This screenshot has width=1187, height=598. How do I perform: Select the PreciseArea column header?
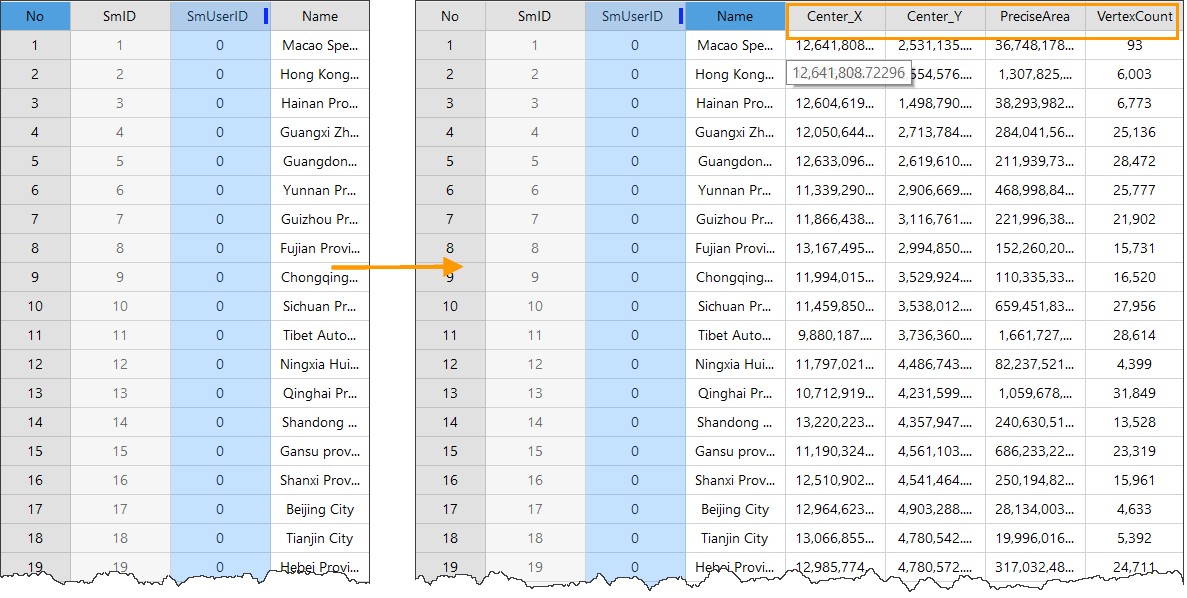pos(1035,17)
